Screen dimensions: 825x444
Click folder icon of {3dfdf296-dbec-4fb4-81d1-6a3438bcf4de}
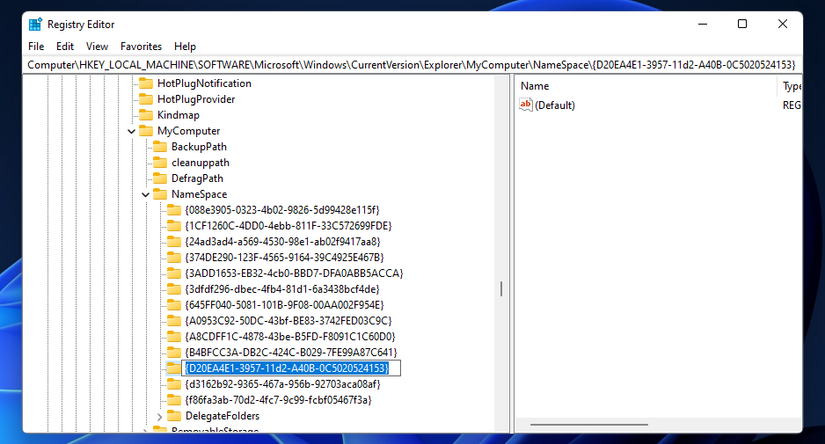point(174,289)
